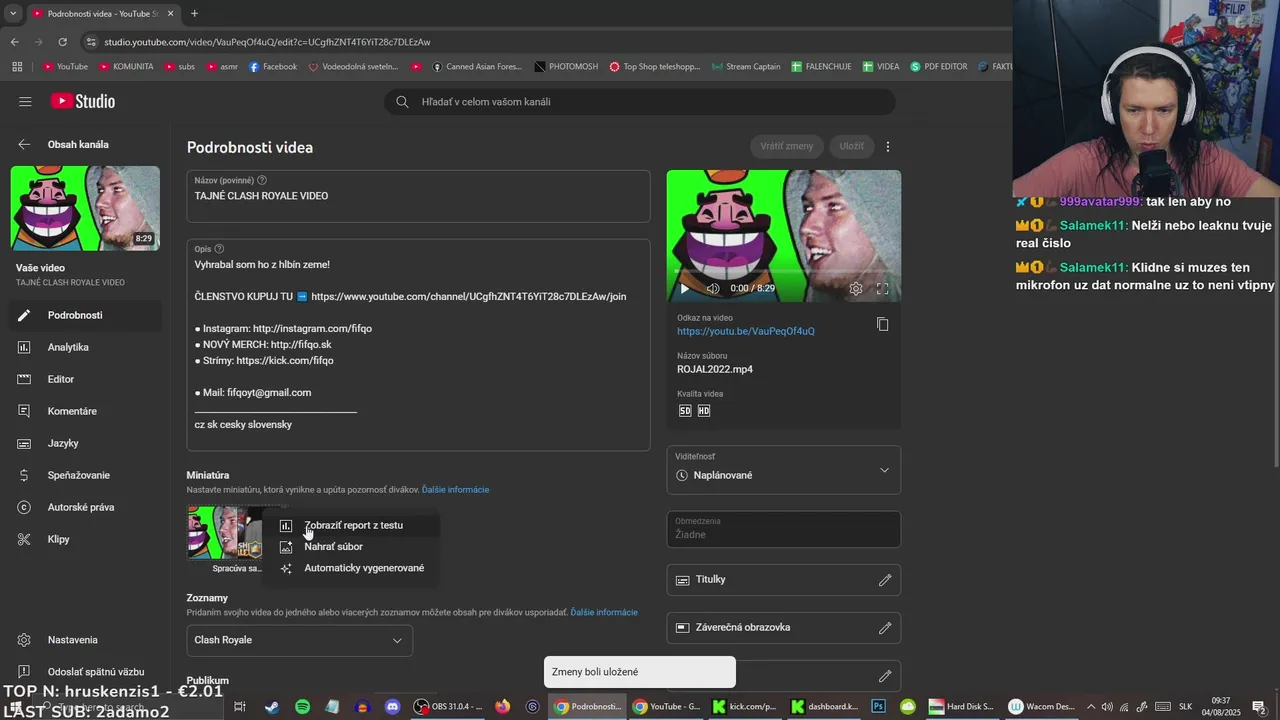Click the uploaded miniature thumbnail

click(225, 533)
